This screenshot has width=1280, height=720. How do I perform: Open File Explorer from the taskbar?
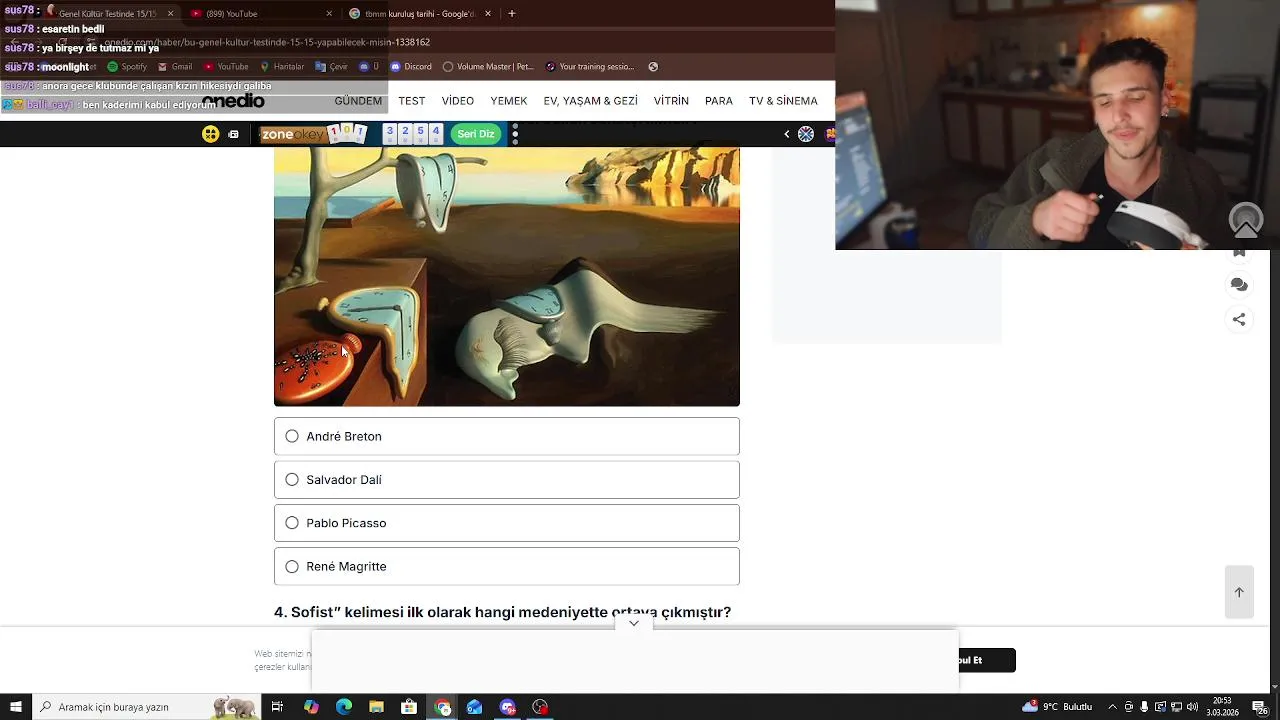click(x=376, y=707)
